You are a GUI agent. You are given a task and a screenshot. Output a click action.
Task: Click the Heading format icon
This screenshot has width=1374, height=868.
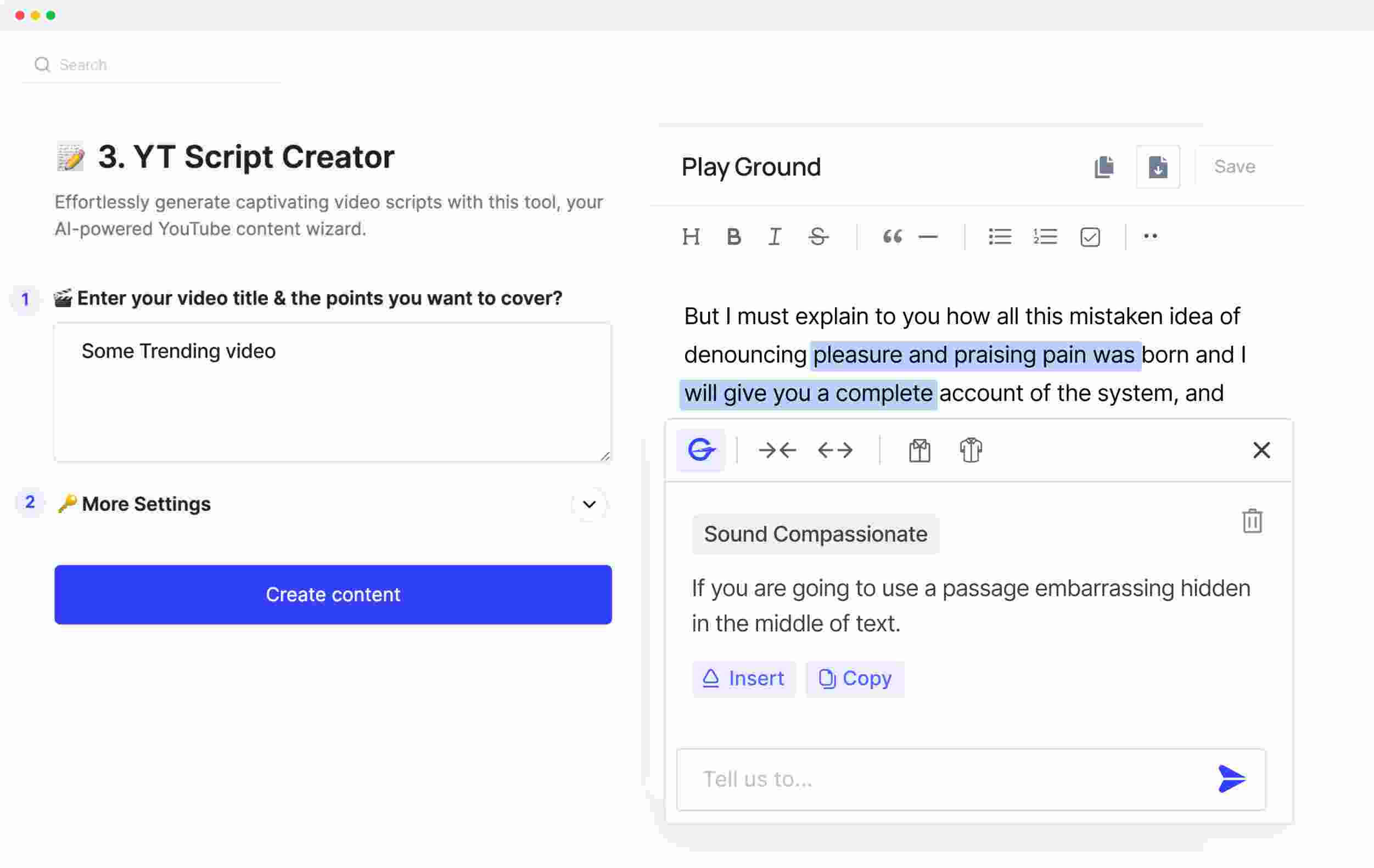click(x=691, y=236)
